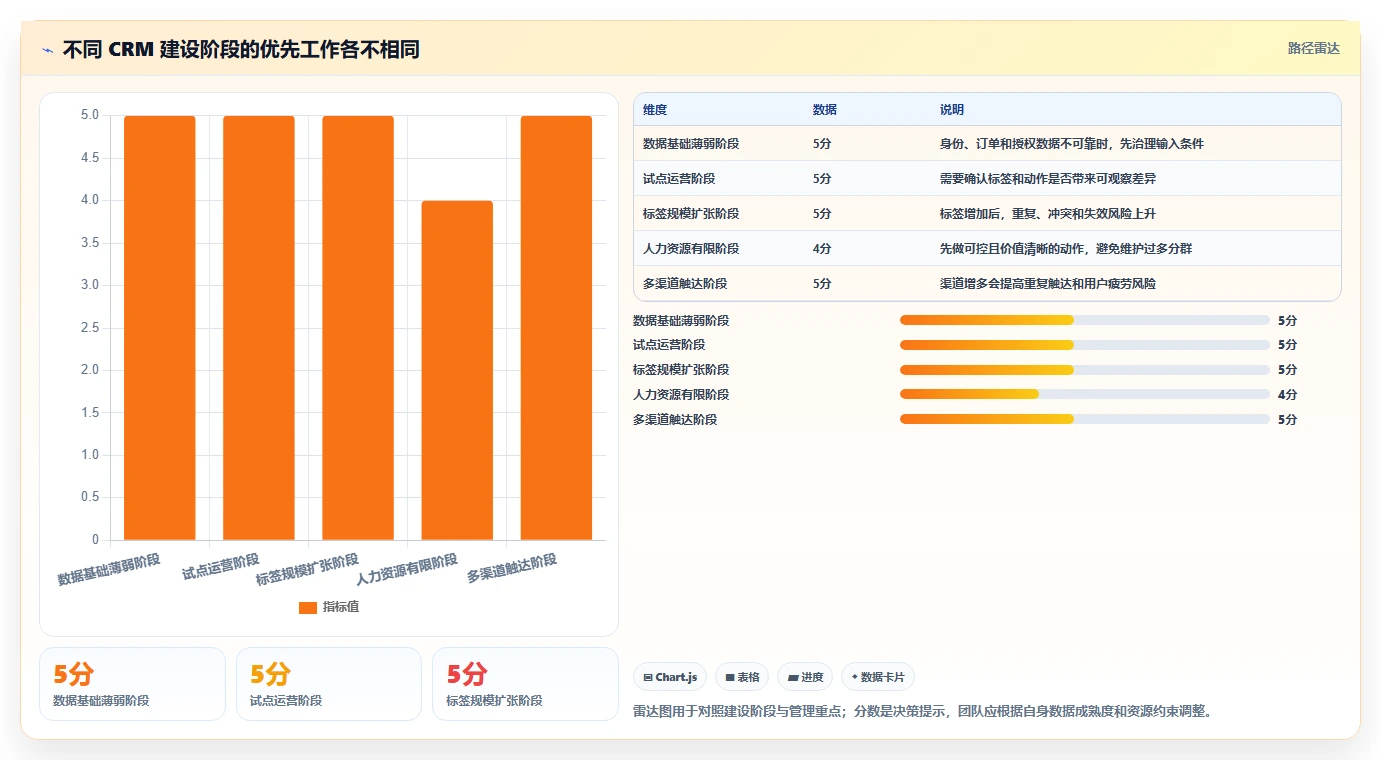
Task: Click the 表格 tag chip
Action: (742, 677)
